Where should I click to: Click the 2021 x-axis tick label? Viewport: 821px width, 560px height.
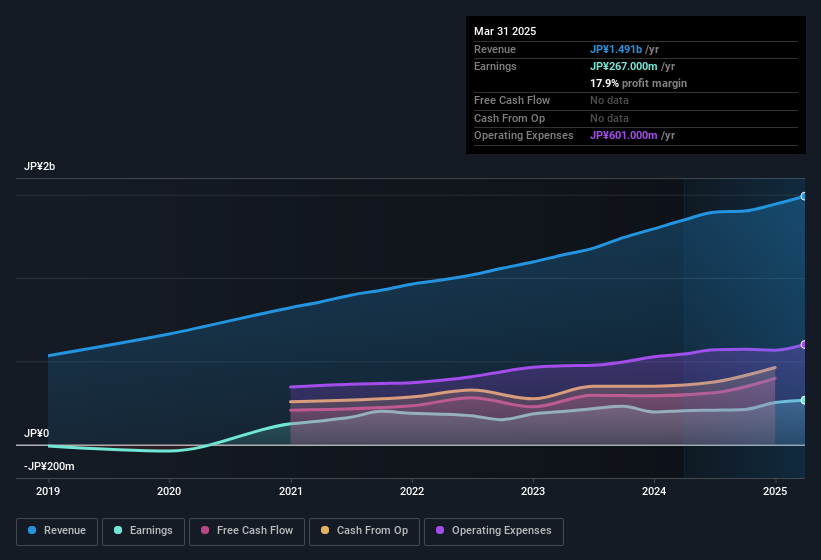point(291,491)
